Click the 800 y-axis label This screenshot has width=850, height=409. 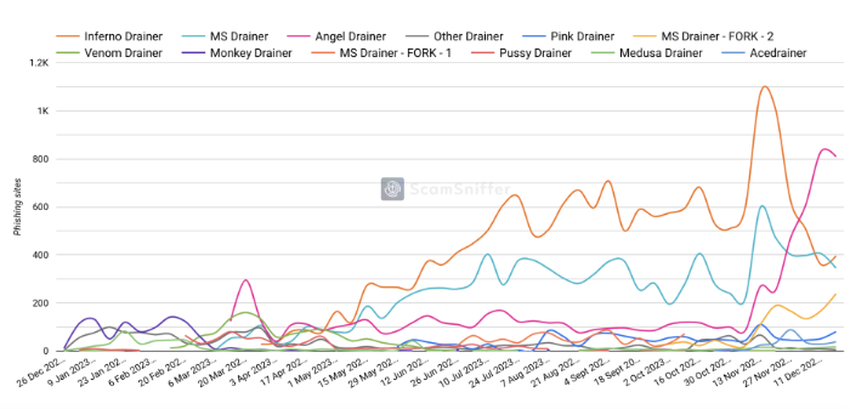(41, 159)
